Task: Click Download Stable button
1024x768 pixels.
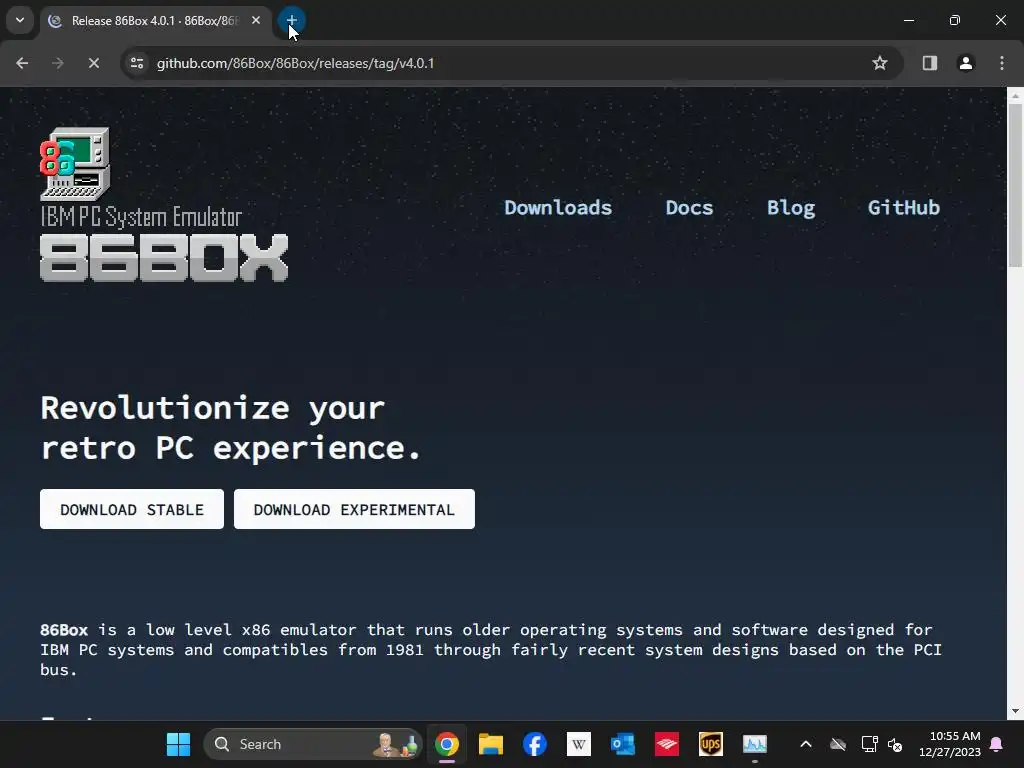Action: pyautogui.click(x=132, y=509)
